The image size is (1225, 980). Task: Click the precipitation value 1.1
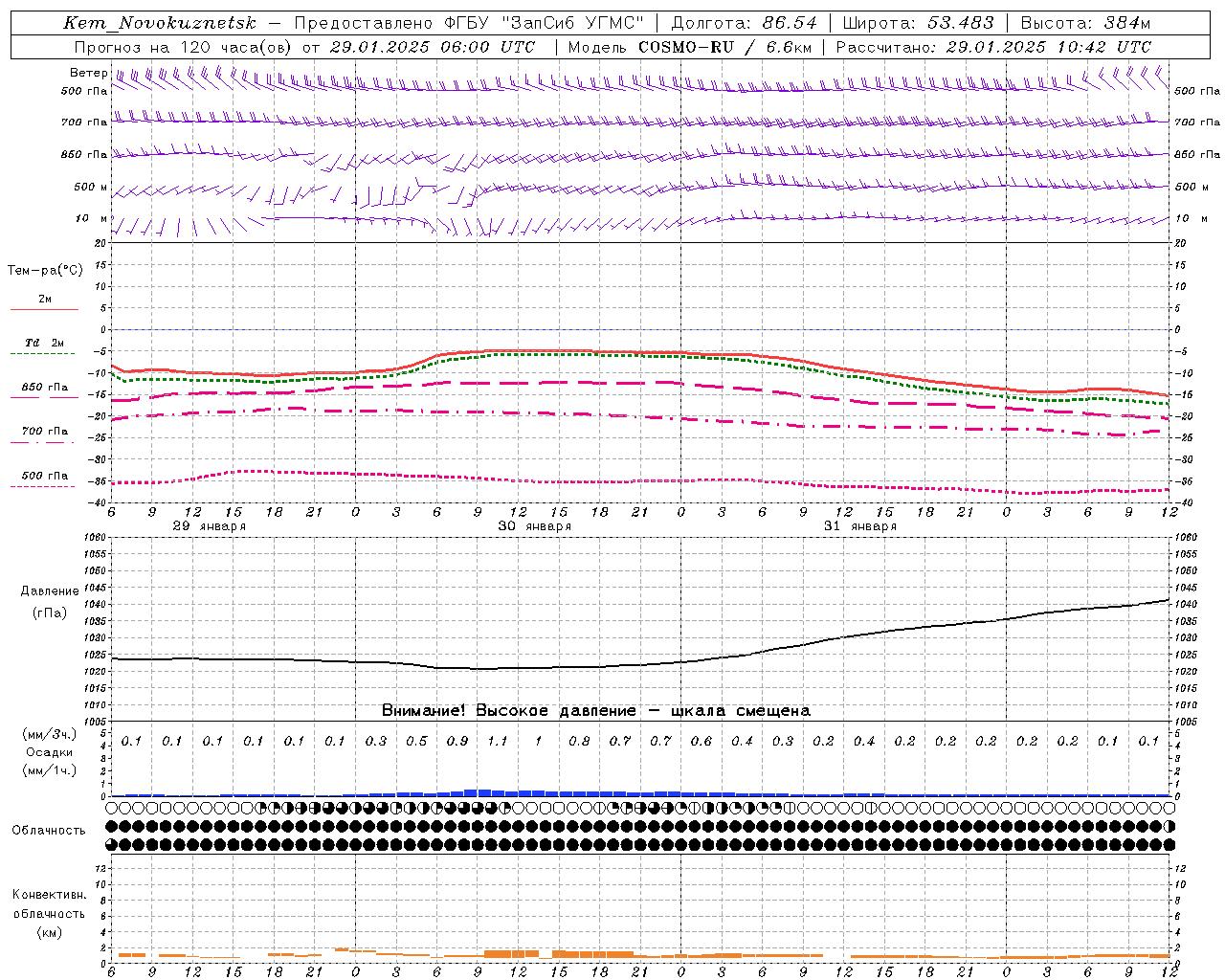(x=498, y=742)
